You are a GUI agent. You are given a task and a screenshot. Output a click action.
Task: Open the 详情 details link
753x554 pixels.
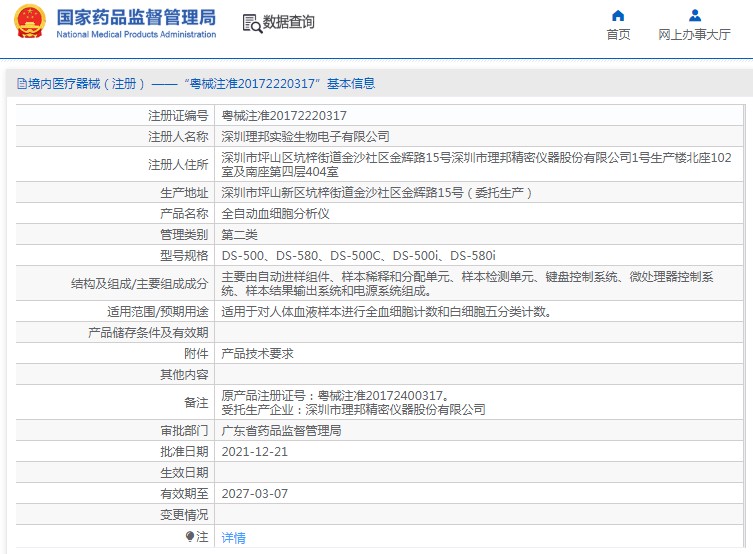[233, 538]
